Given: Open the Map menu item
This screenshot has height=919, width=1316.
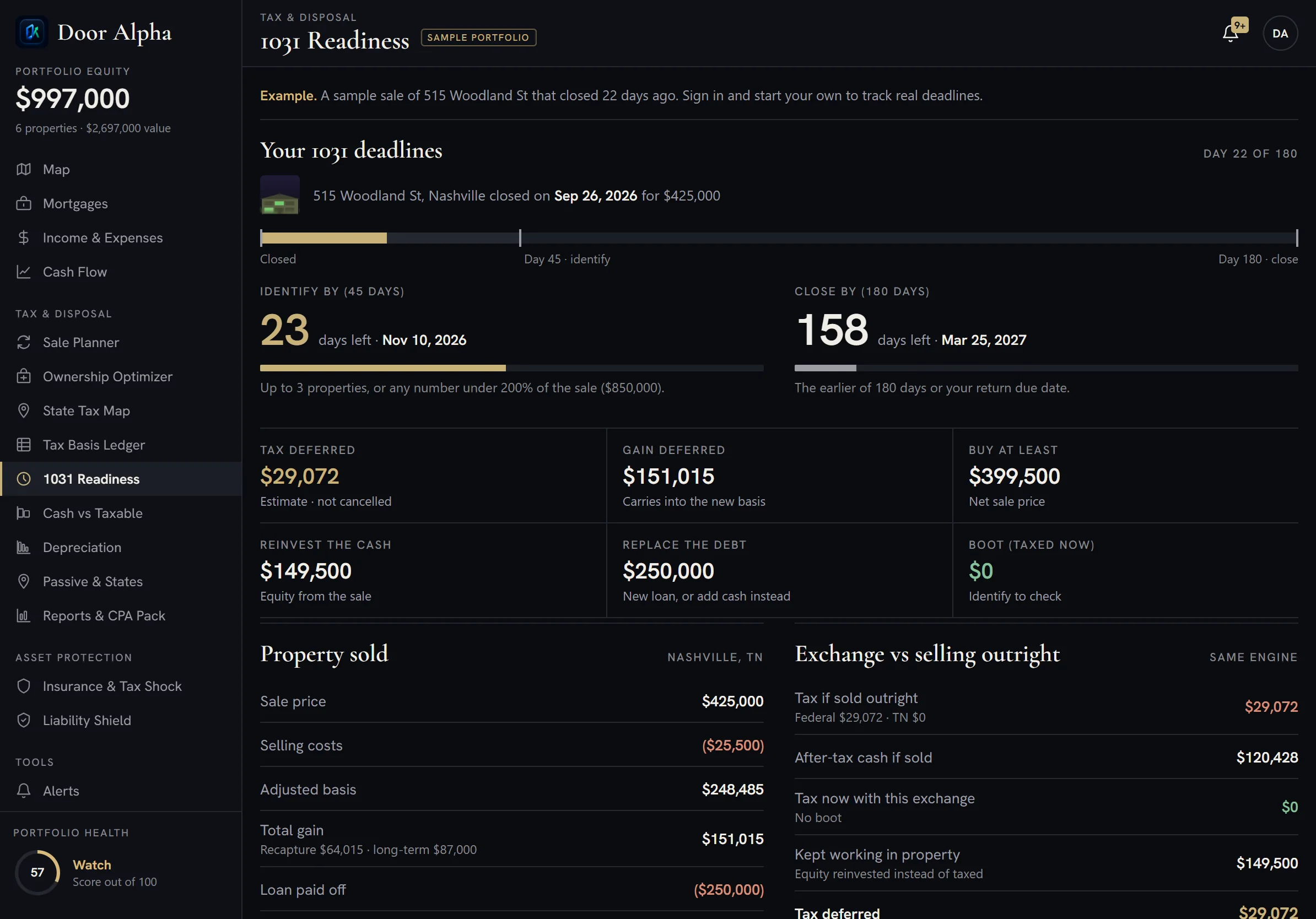Looking at the screenshot, I should (121, 170).
